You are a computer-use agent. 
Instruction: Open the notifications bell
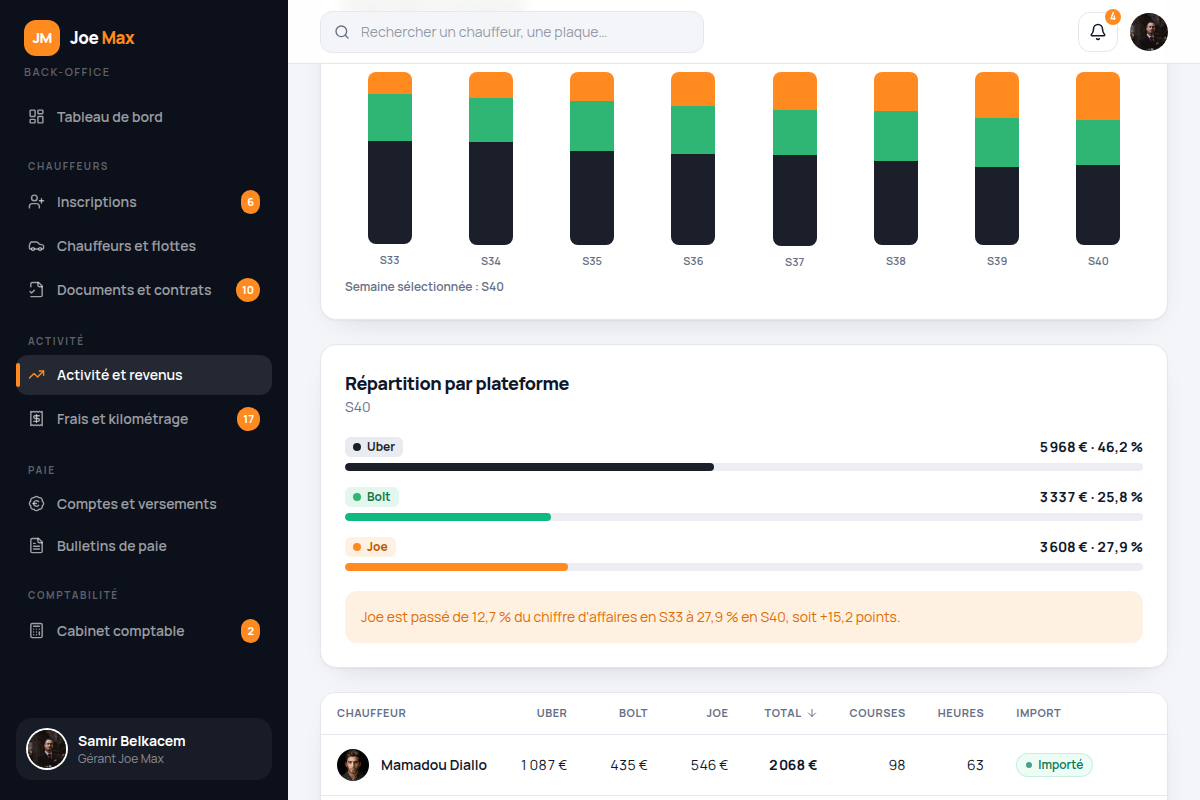pyautogui.click(x=1097, y=32)
